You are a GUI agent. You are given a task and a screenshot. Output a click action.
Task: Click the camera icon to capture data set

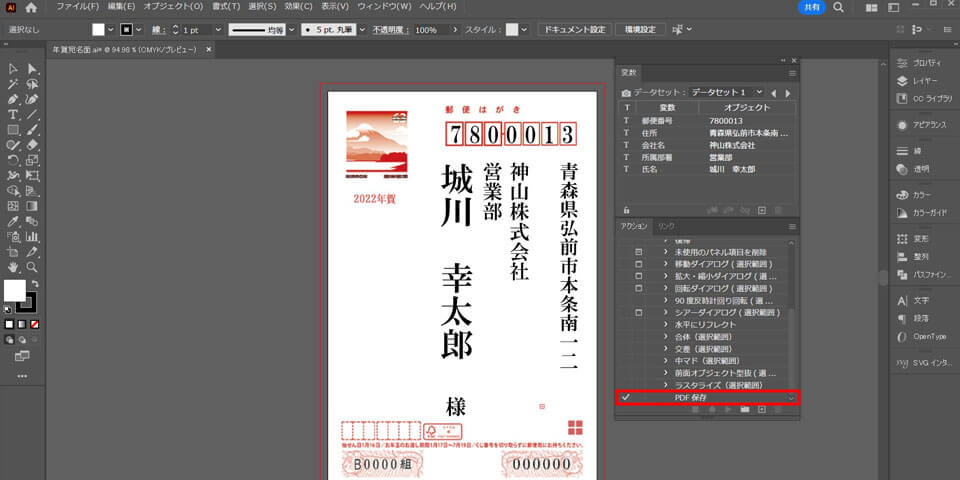pos(627,92)
